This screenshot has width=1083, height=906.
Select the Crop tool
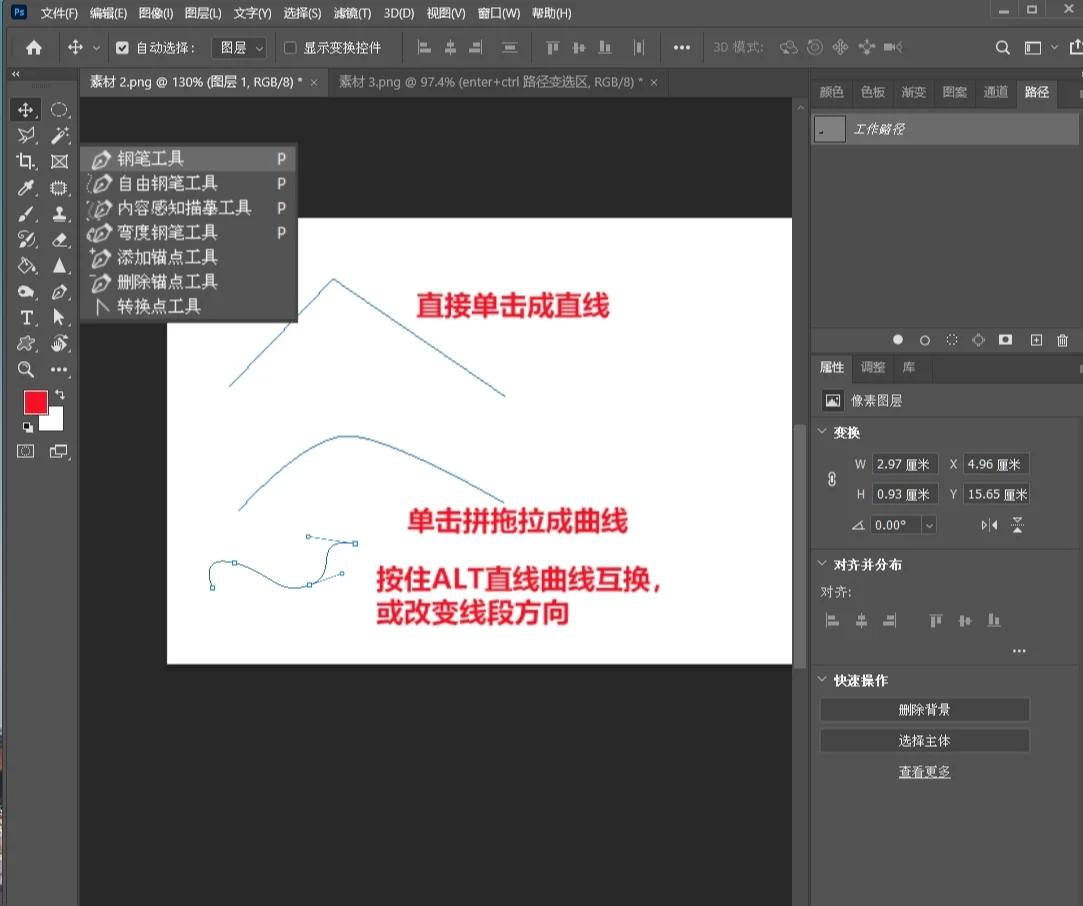coord(25,161)
